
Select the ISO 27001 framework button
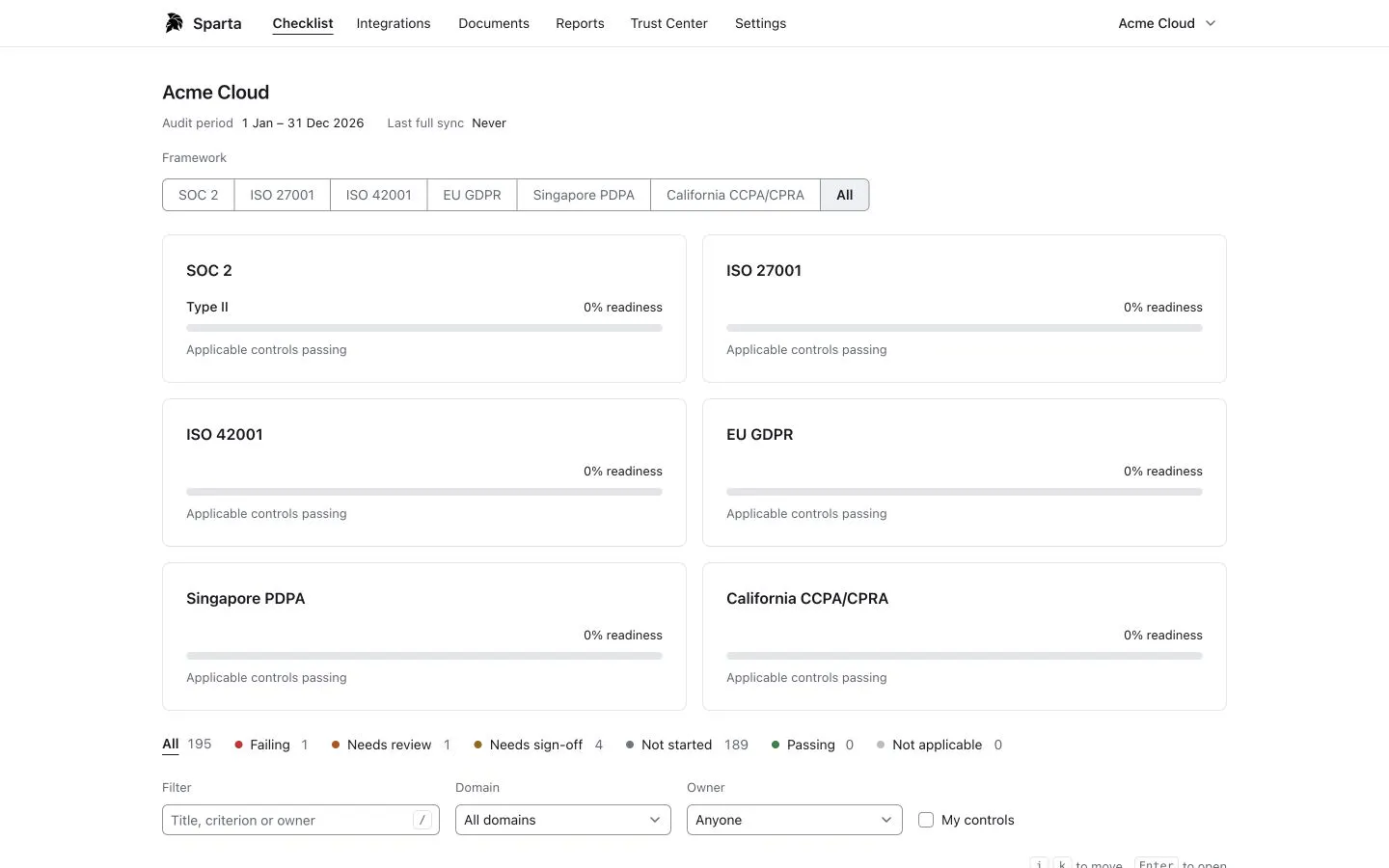pyautogui.click(x=283, y=195)
